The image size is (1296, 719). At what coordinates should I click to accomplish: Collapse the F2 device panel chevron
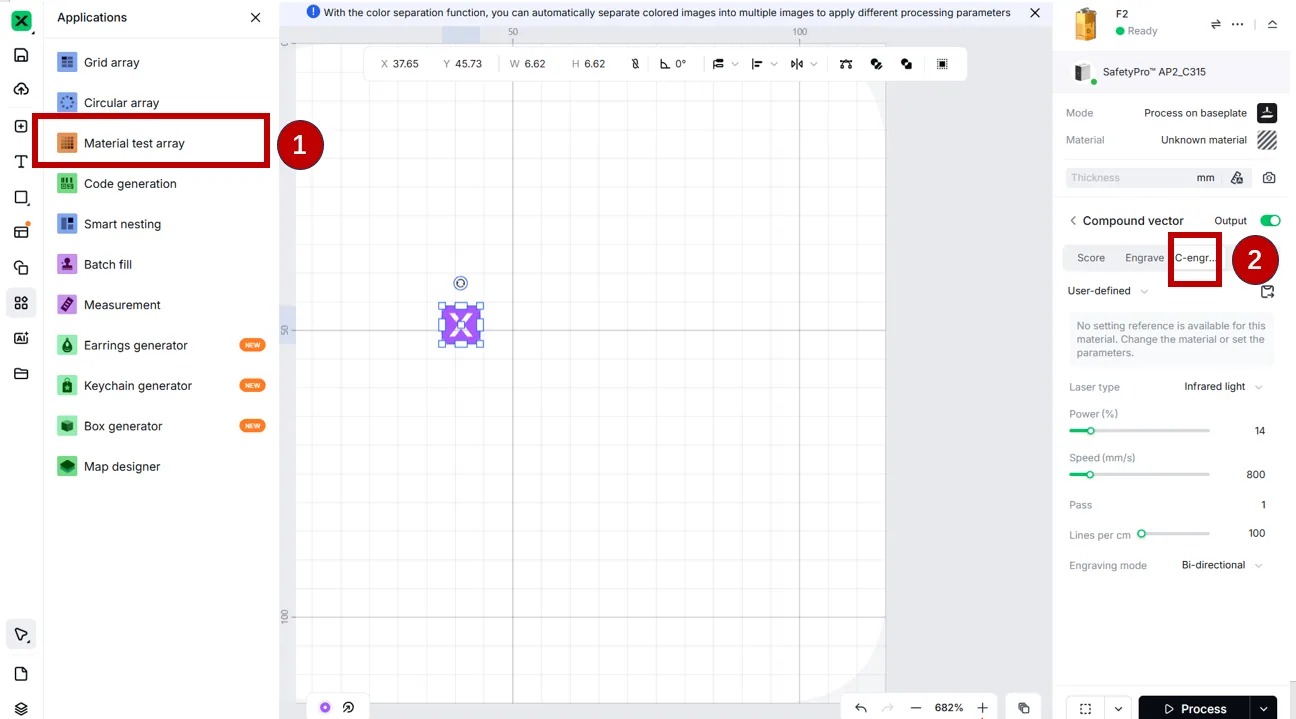pos(1272,24)
